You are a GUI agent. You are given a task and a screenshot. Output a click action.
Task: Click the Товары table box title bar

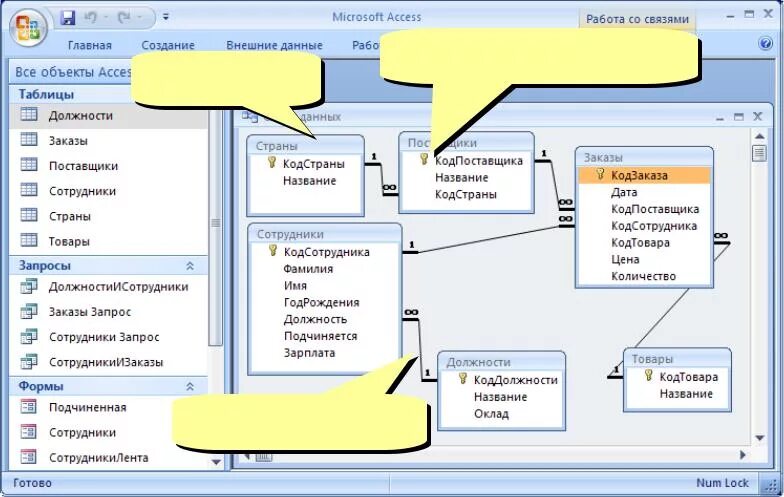point(677,358)
